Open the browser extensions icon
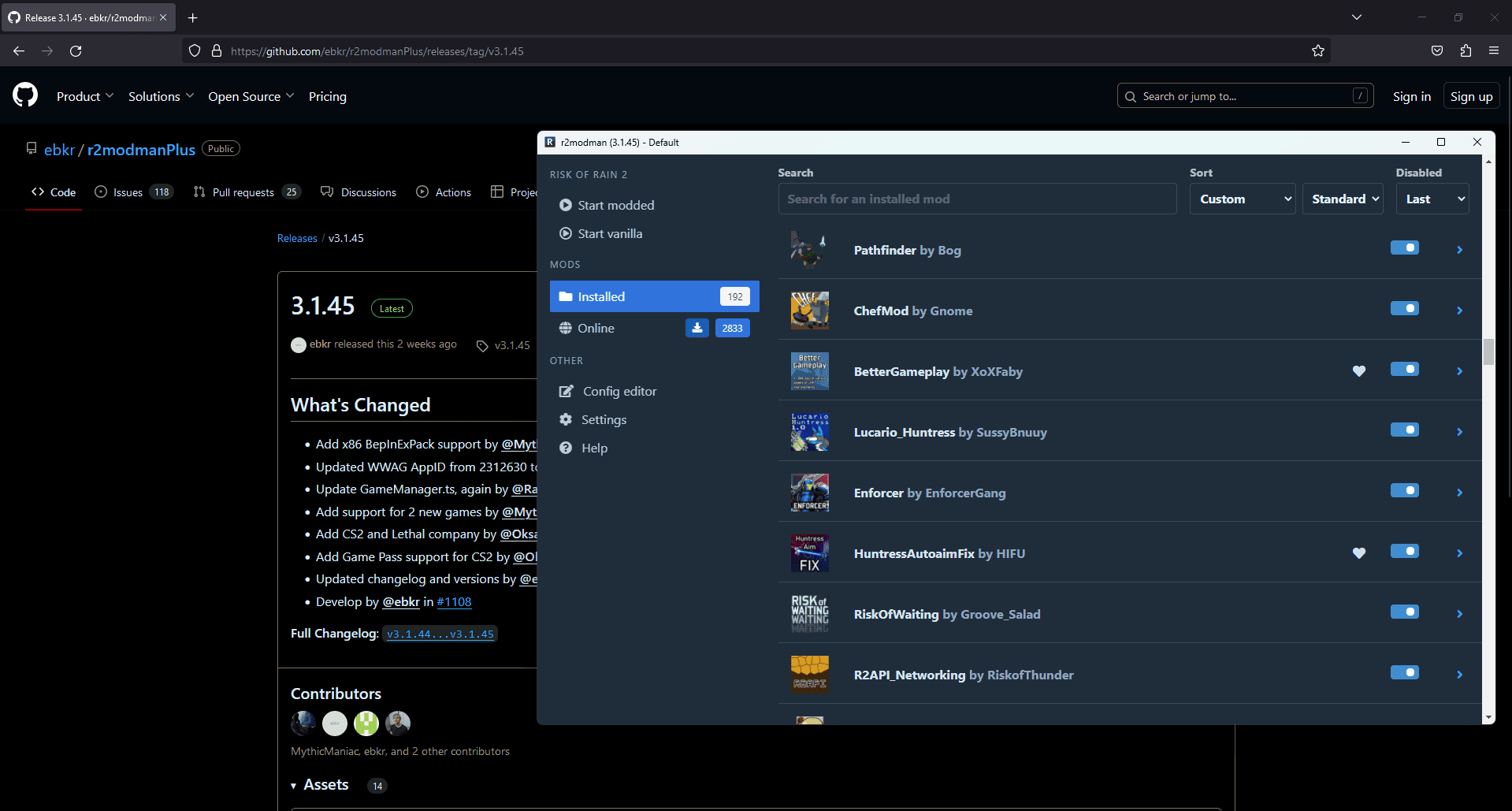Screen dimensions: 1512x811 (1466, 50)
